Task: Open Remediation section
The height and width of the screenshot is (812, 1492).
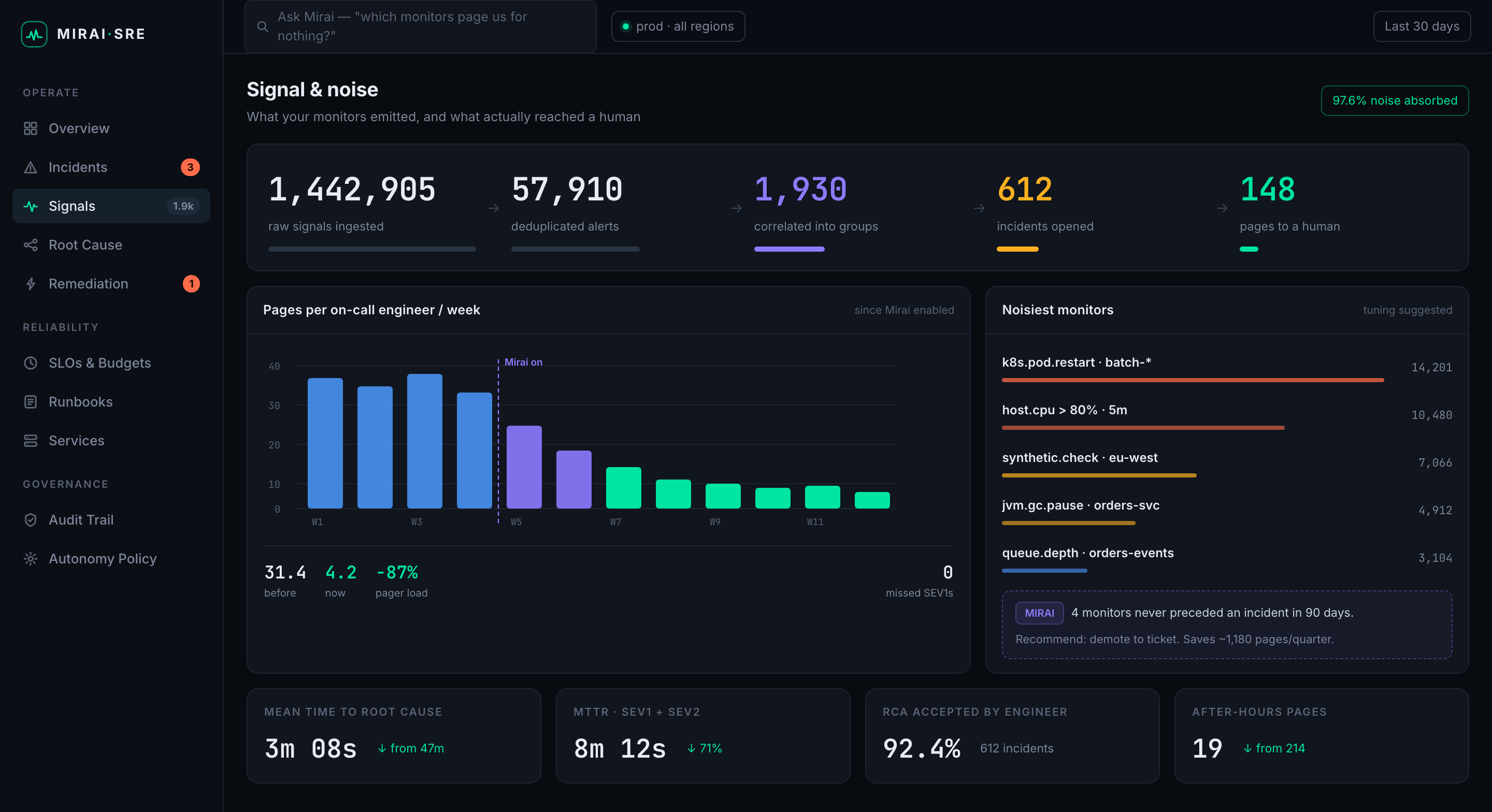Action: [111, 284]
